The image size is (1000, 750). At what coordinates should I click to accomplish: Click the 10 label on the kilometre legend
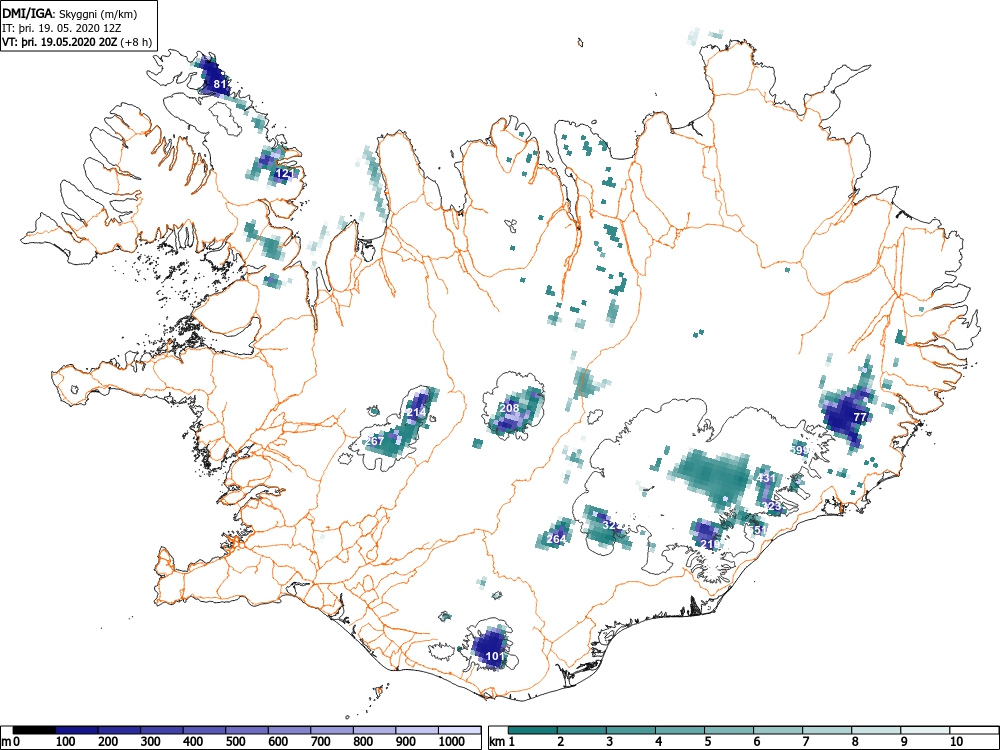pos(956,742)
